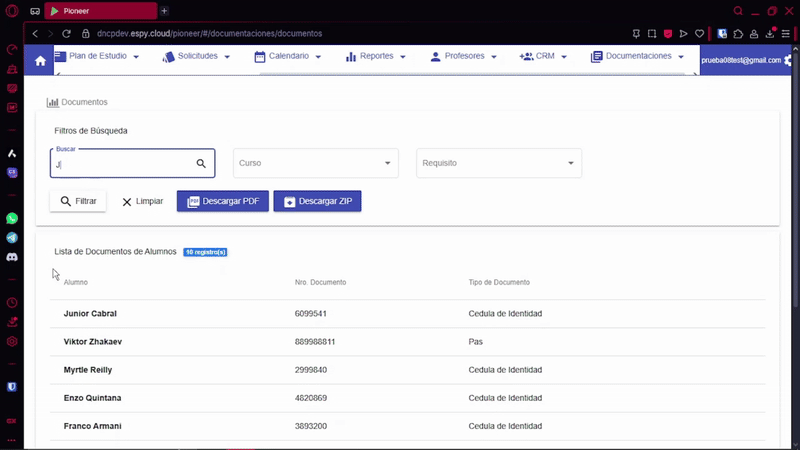Click the settings gear beside the user email
The width and height of the screenshot is (800, 450).
(789, 60)
